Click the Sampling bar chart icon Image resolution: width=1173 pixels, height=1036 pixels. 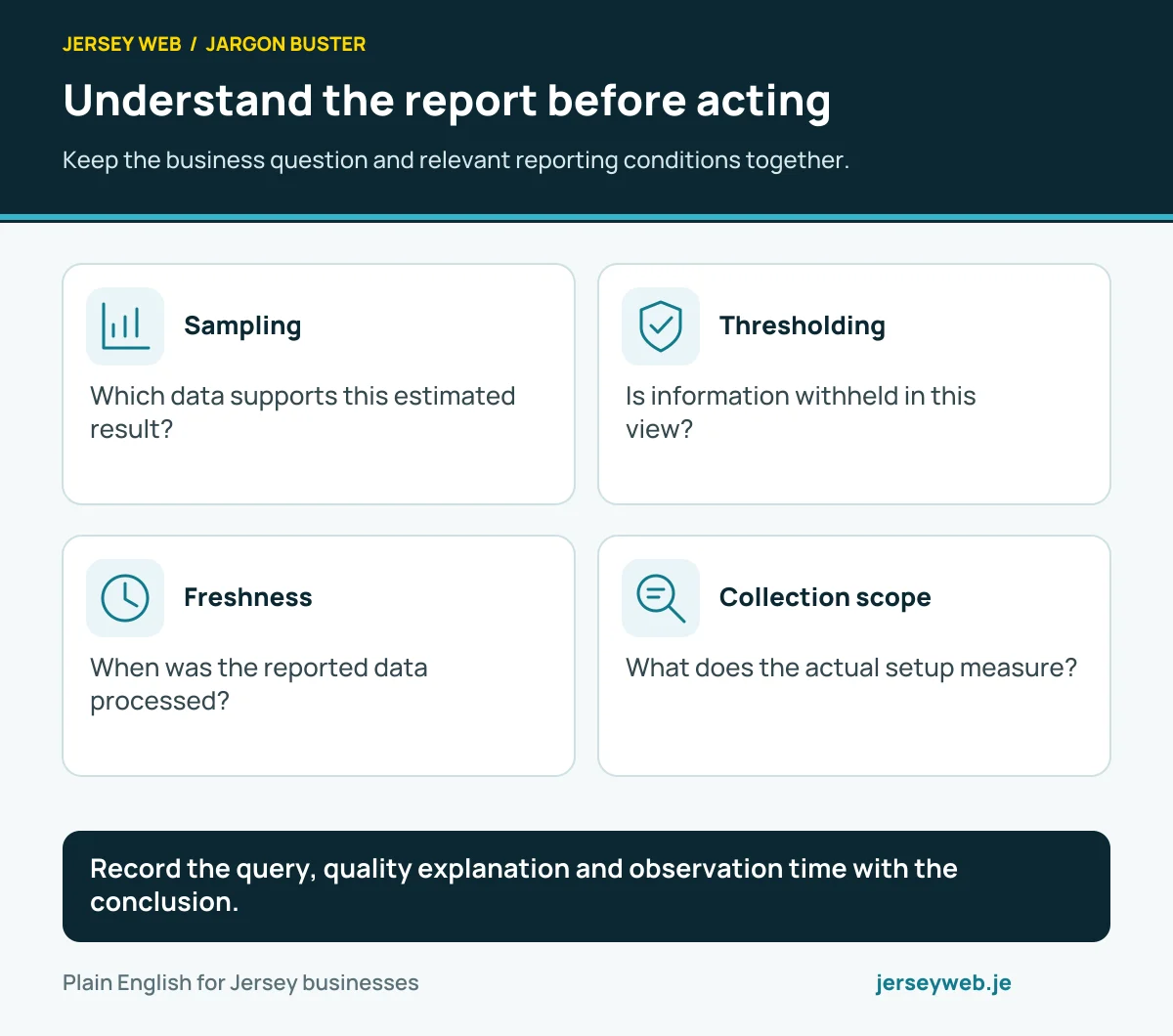point(125,326)
